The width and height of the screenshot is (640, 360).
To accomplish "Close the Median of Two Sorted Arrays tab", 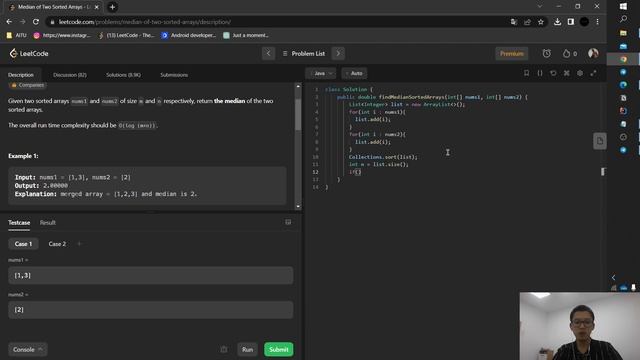I will pyautogui.click(x=97, y=7).
